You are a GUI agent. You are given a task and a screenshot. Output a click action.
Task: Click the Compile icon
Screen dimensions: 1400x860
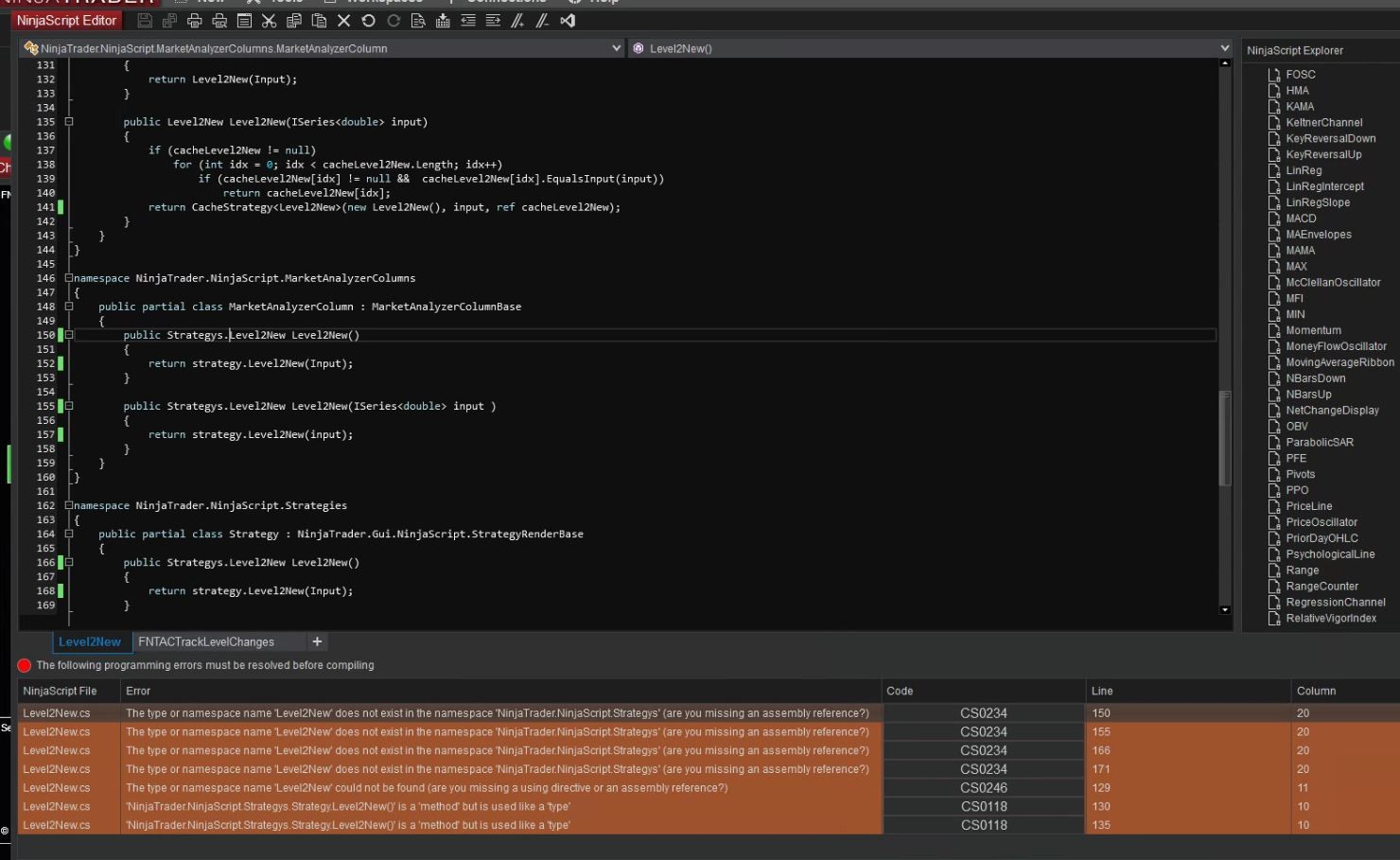point(443,21)
